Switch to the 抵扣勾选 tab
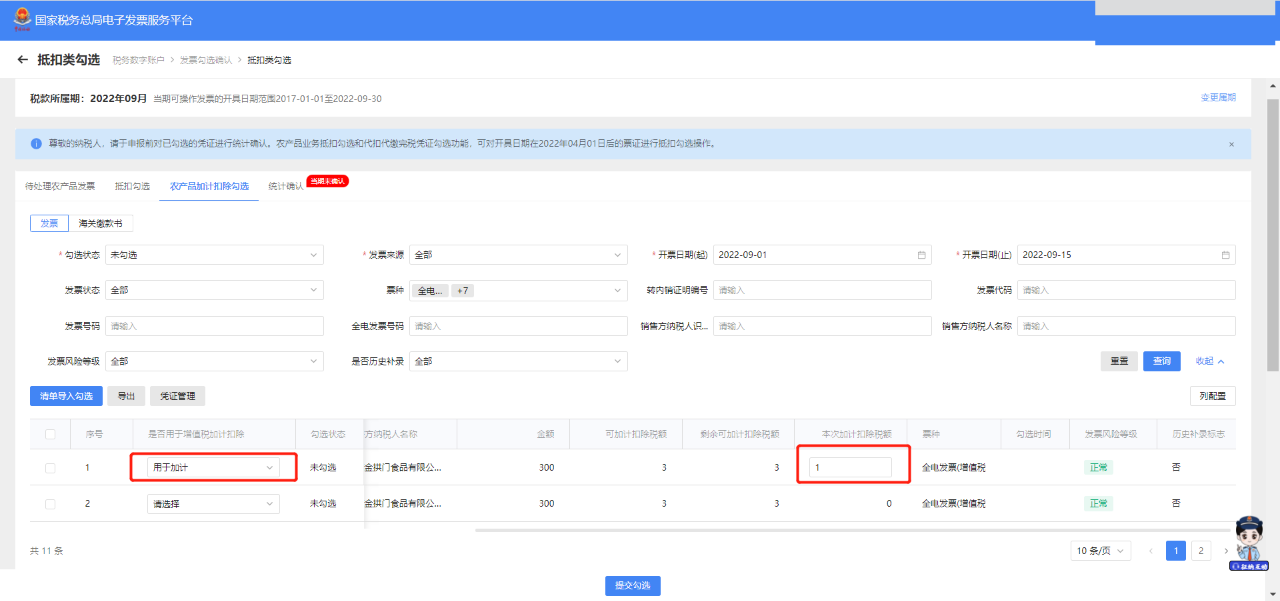 pos(132,186)
